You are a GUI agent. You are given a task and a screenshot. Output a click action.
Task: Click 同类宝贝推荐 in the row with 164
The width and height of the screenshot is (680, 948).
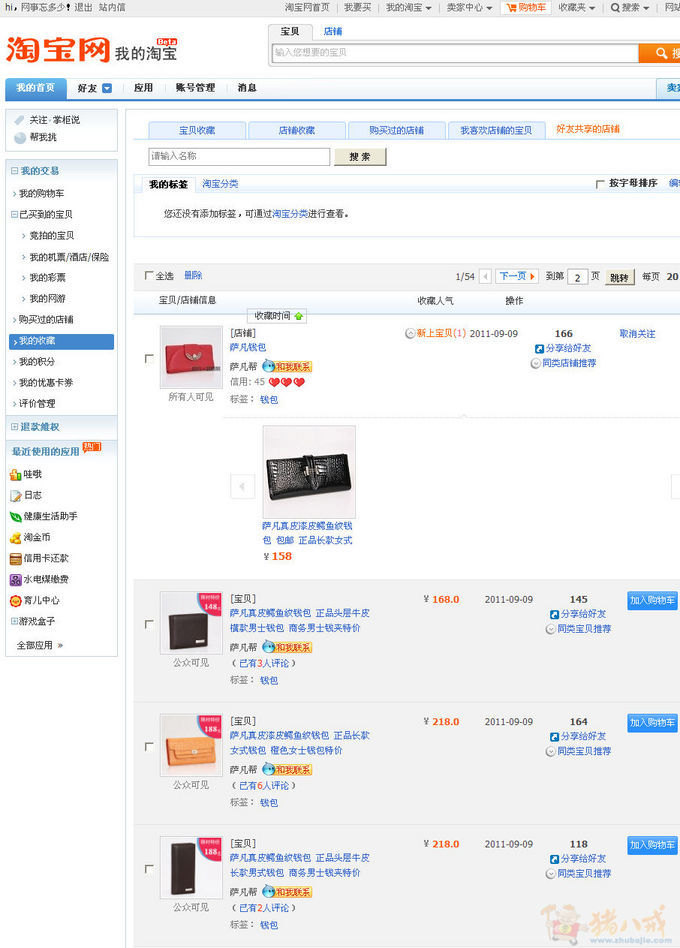tap(578, 752)
